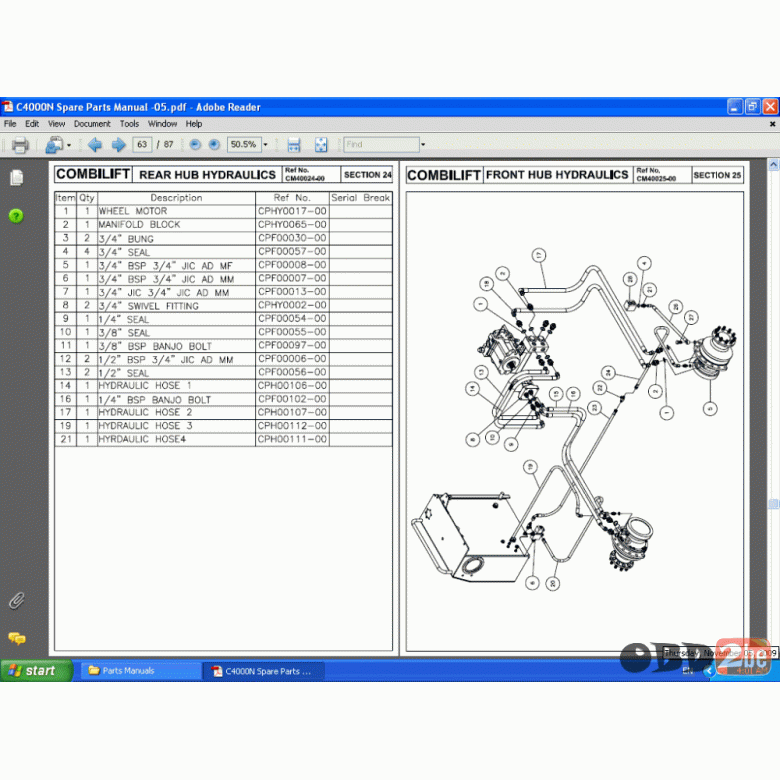The height and width of the screenshot is (780, 780).
Task: Click ref number CPHY0017-00
Action: pyautogui.click(x=292, y=211)
